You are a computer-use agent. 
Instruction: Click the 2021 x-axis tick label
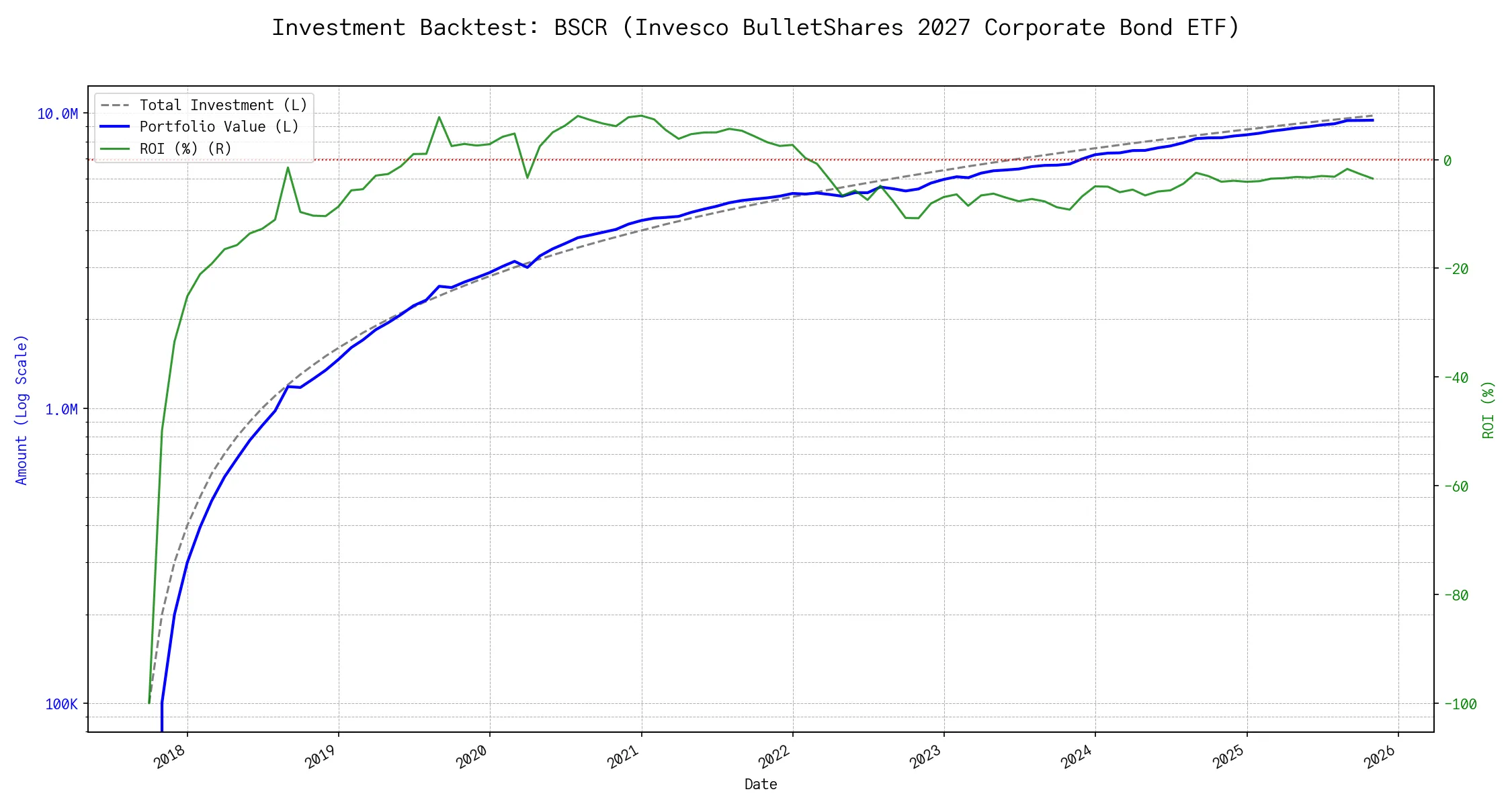(624, 757)
